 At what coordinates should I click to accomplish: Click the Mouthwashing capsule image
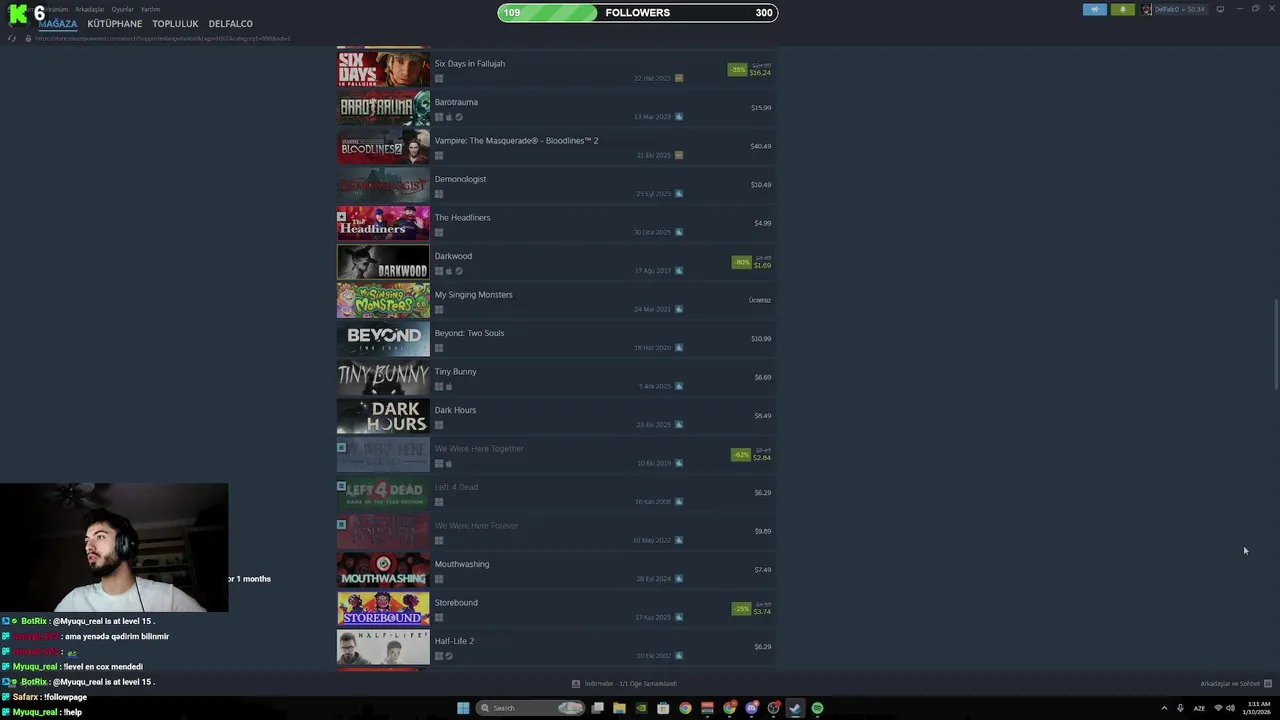point(383,570)
